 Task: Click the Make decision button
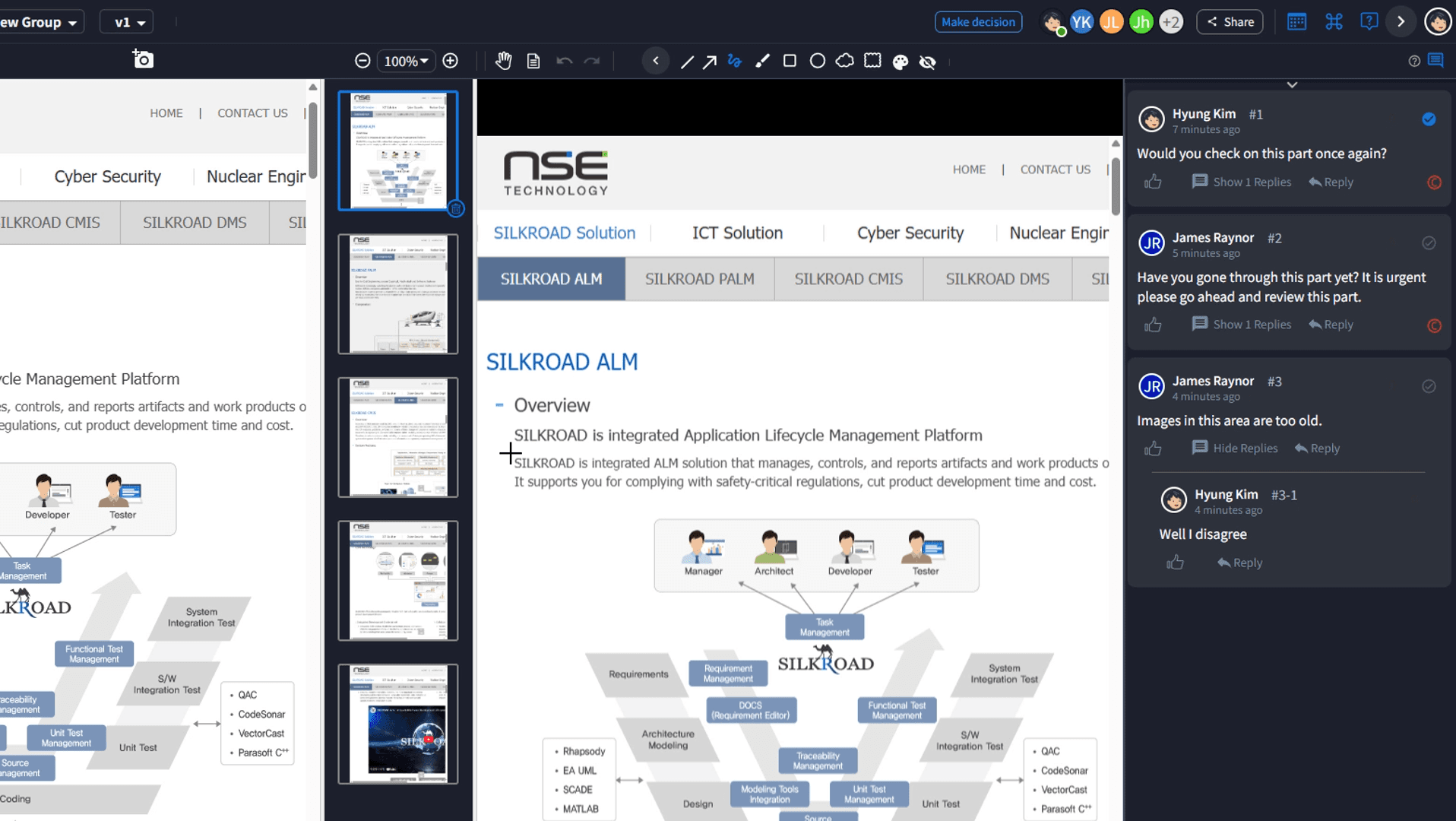pos(978,21)
